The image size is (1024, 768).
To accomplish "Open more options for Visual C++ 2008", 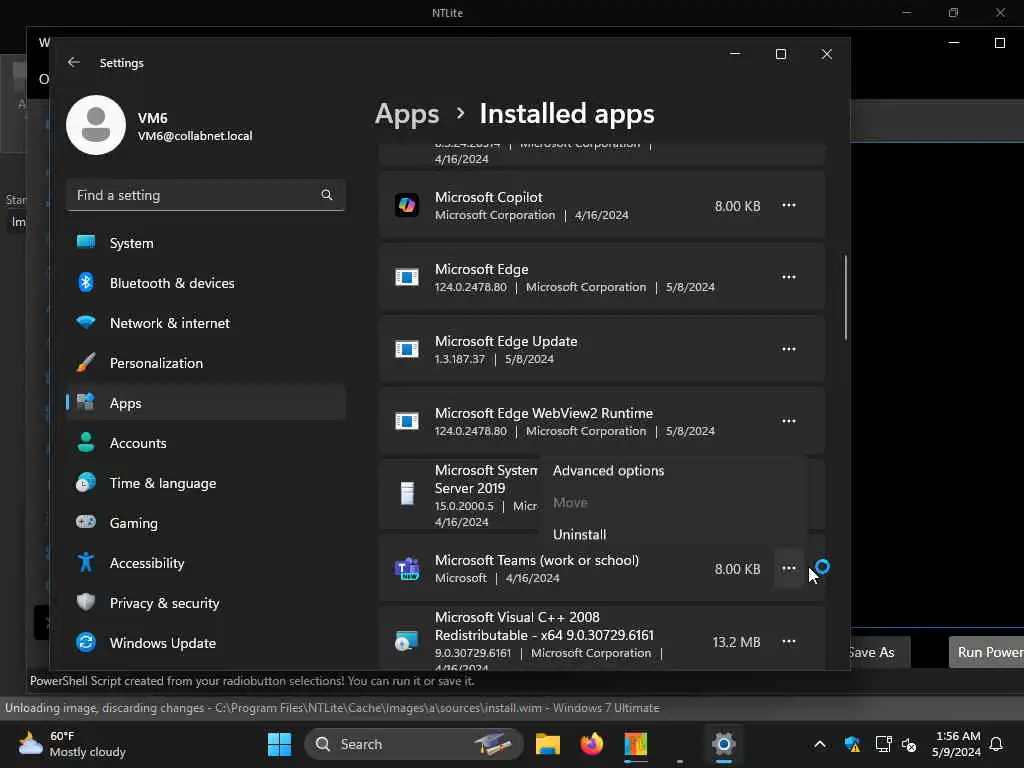I will [789, 641].
